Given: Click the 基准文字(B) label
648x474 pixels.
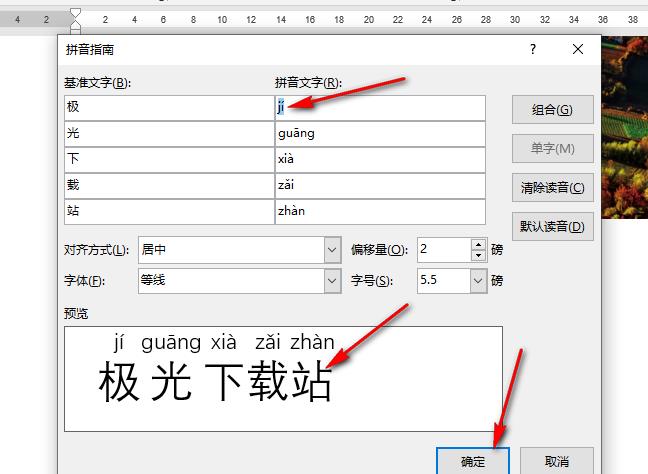Looking at the screenshot, I should 97,83.
